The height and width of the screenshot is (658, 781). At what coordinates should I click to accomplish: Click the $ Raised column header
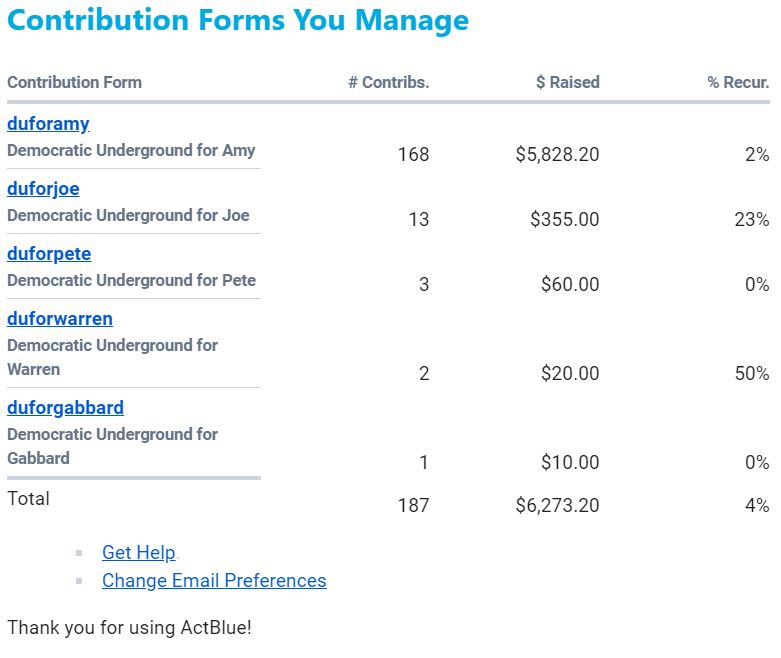[567, 83]
